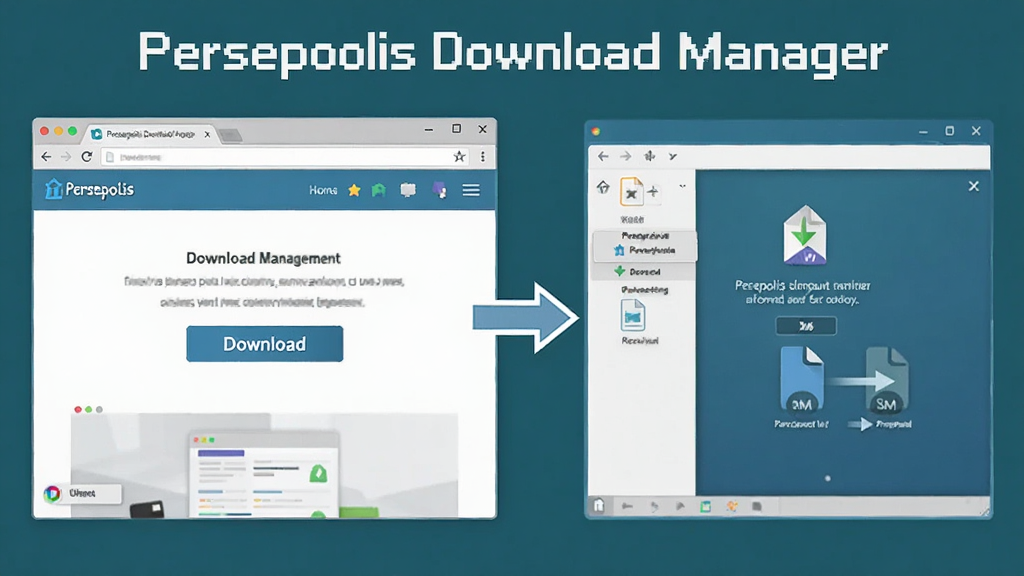Click the forward arrow in the Persepolis app toolbar
This screenshot has width=1024, height=576.
pyautogui.click(x=626, y=156)
